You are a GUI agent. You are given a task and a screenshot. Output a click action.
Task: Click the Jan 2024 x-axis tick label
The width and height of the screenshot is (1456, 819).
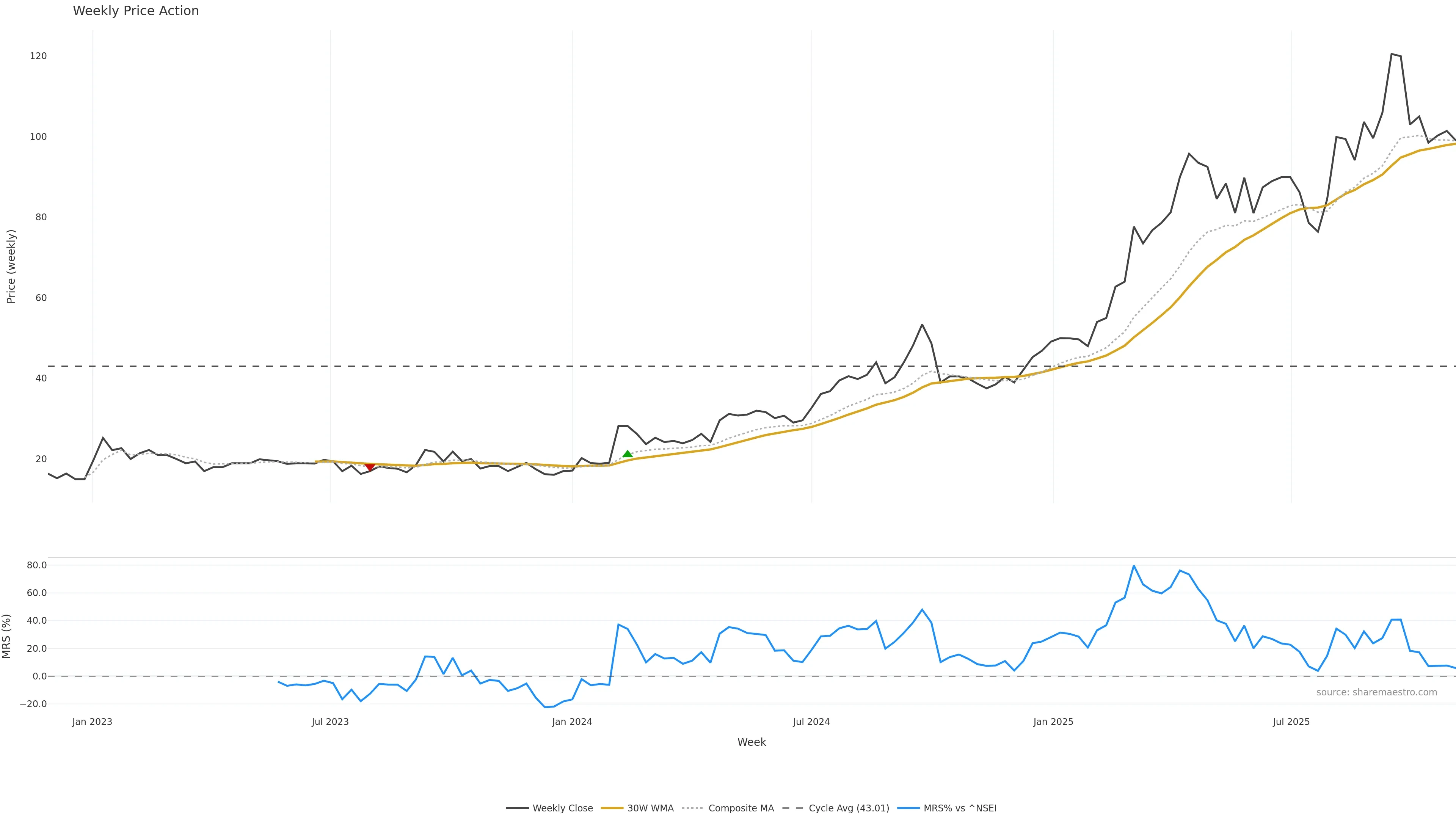click(x=572, y=722)
